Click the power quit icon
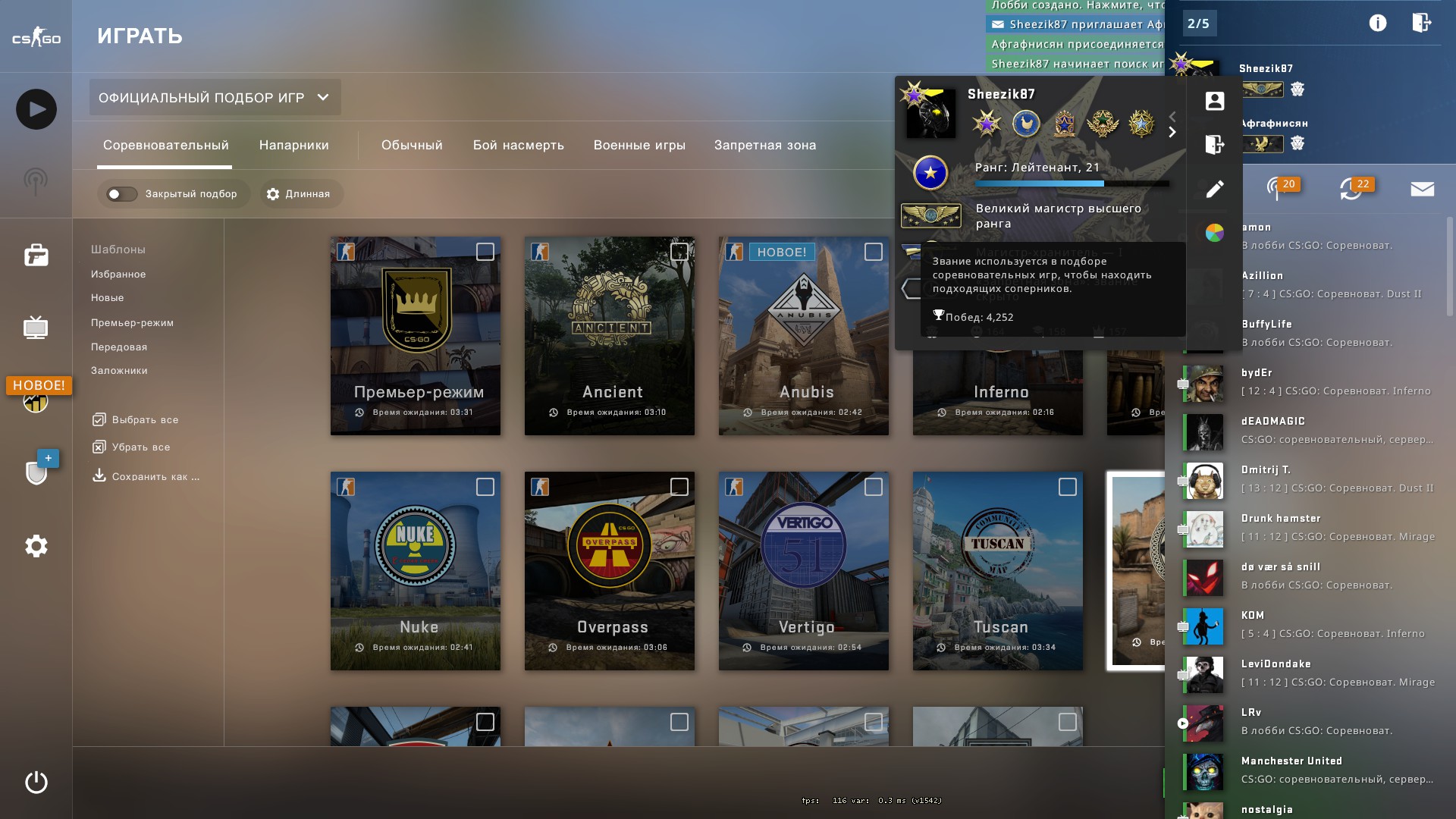Viewport: 1456px width, 819px height. coord(36,782)
